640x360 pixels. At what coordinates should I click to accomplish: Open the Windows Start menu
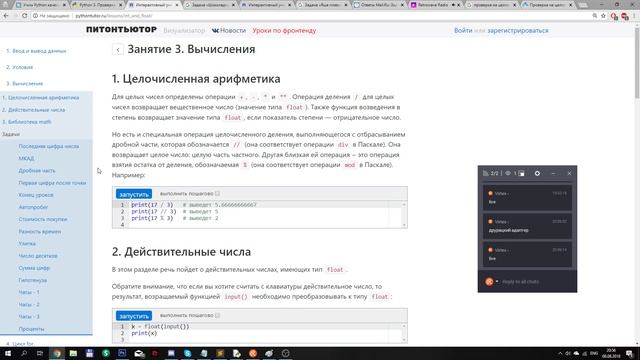pos(8,353)
